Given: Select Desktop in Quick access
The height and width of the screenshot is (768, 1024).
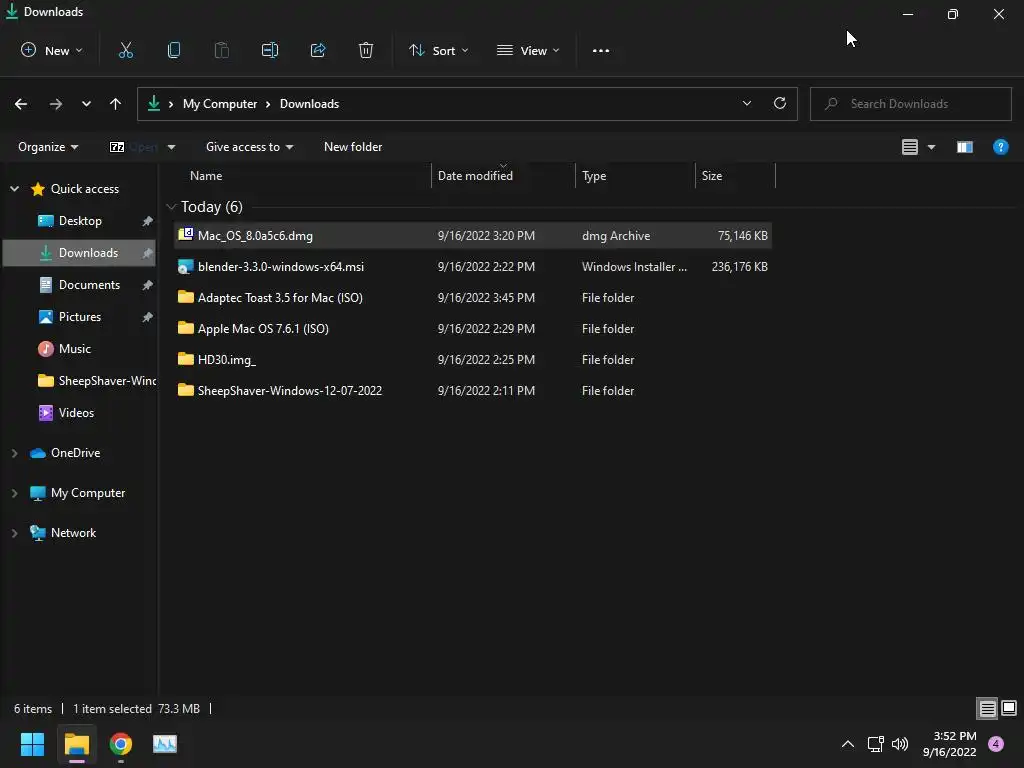Looking at the screenshot, I should [80, 221].
